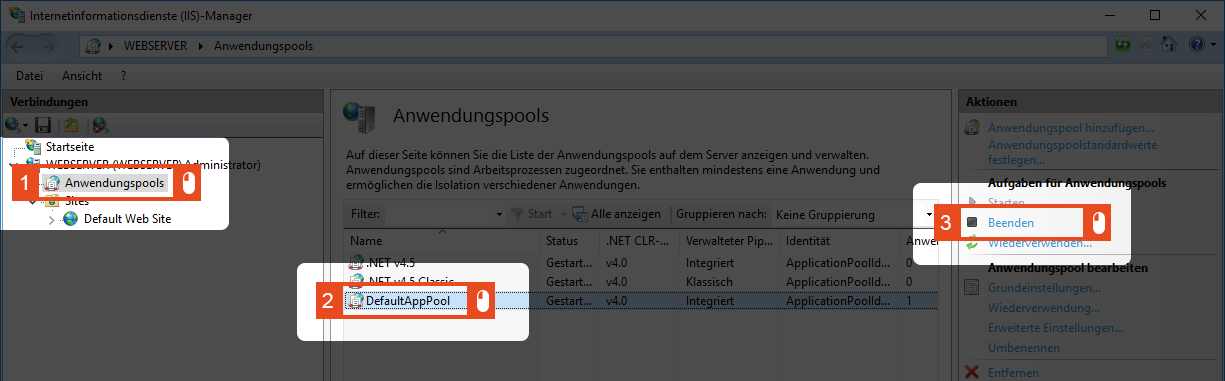1225x381 pixels.
Task: Sort by the .NET CLR column header
Action: pos(639,241)
